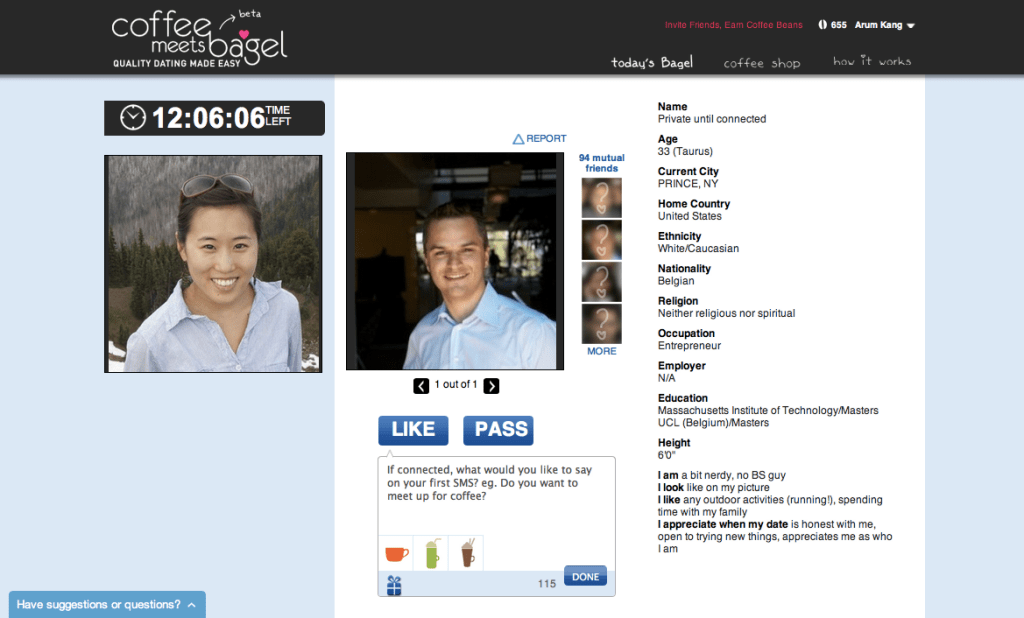This screenshot has width=1024, height=618.
Task: Click the fourth mutual friend thumbnail
Action: coord(601,323)
